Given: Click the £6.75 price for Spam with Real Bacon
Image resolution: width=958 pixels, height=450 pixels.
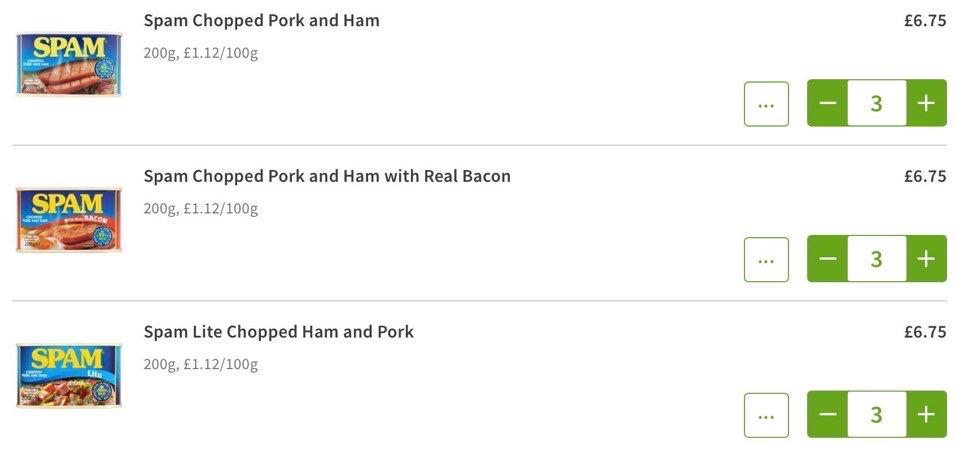Looking at the screenshot, I should pos(924,176).
